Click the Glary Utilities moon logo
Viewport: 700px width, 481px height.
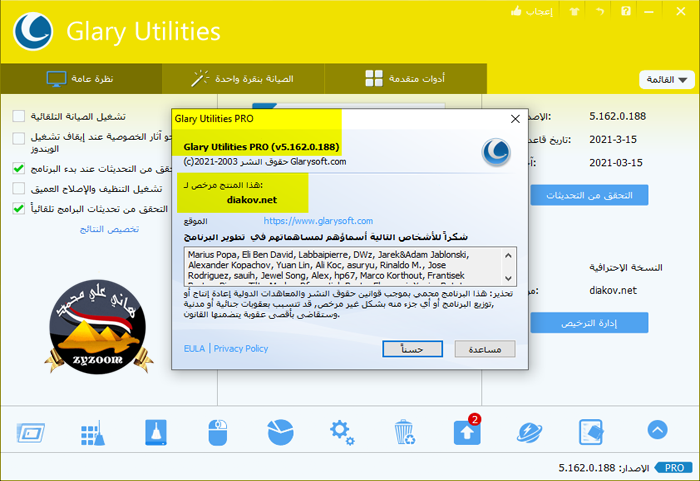(33, 31)
